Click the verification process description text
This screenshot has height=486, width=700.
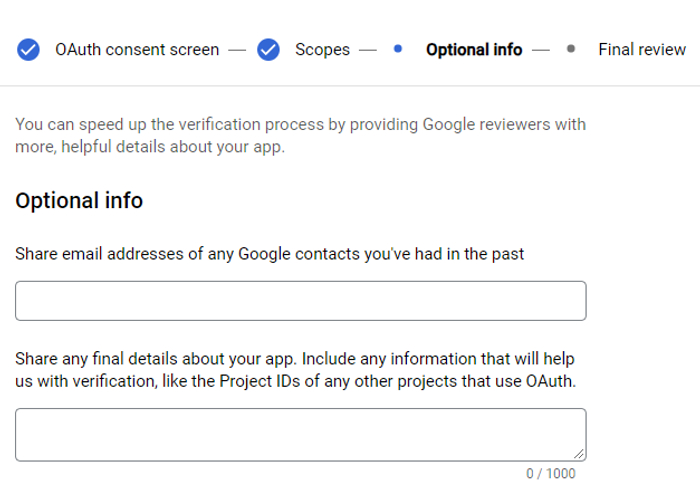300,135
